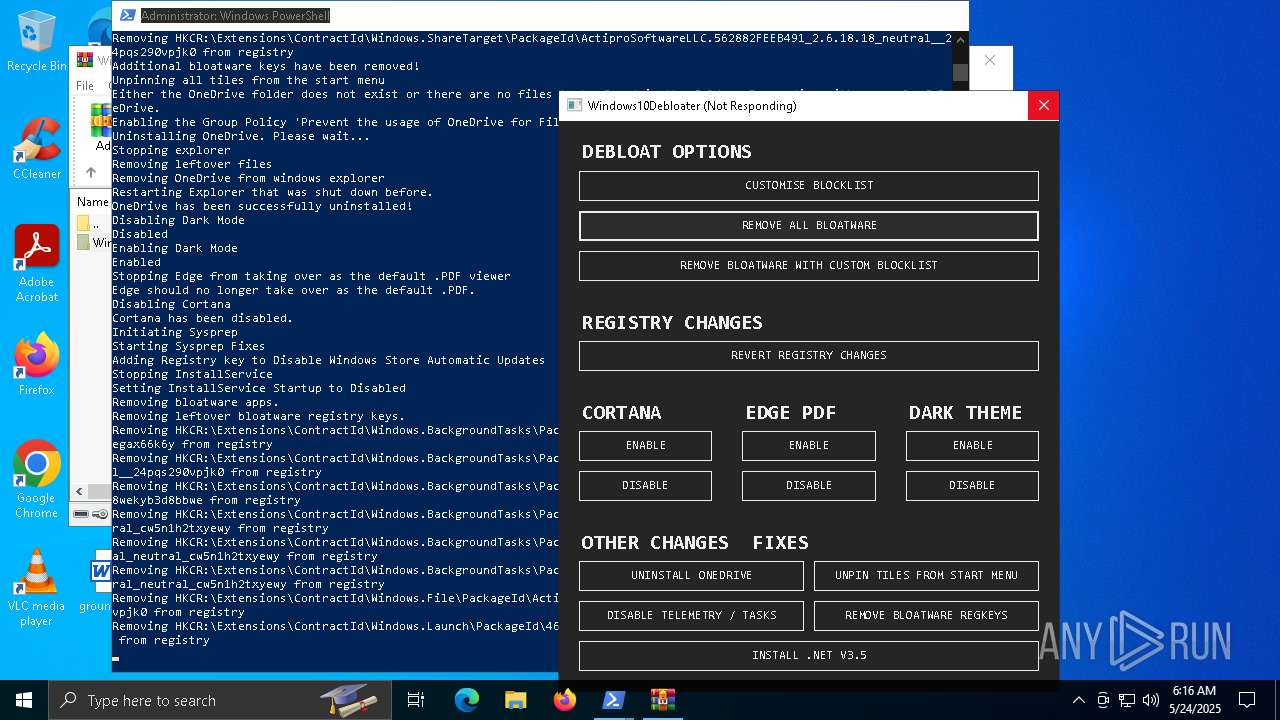Open File Explorer from the taskbar
The width and height of the screenshot is (1280, 720).
pyautogui.click(x=515, y=700)
